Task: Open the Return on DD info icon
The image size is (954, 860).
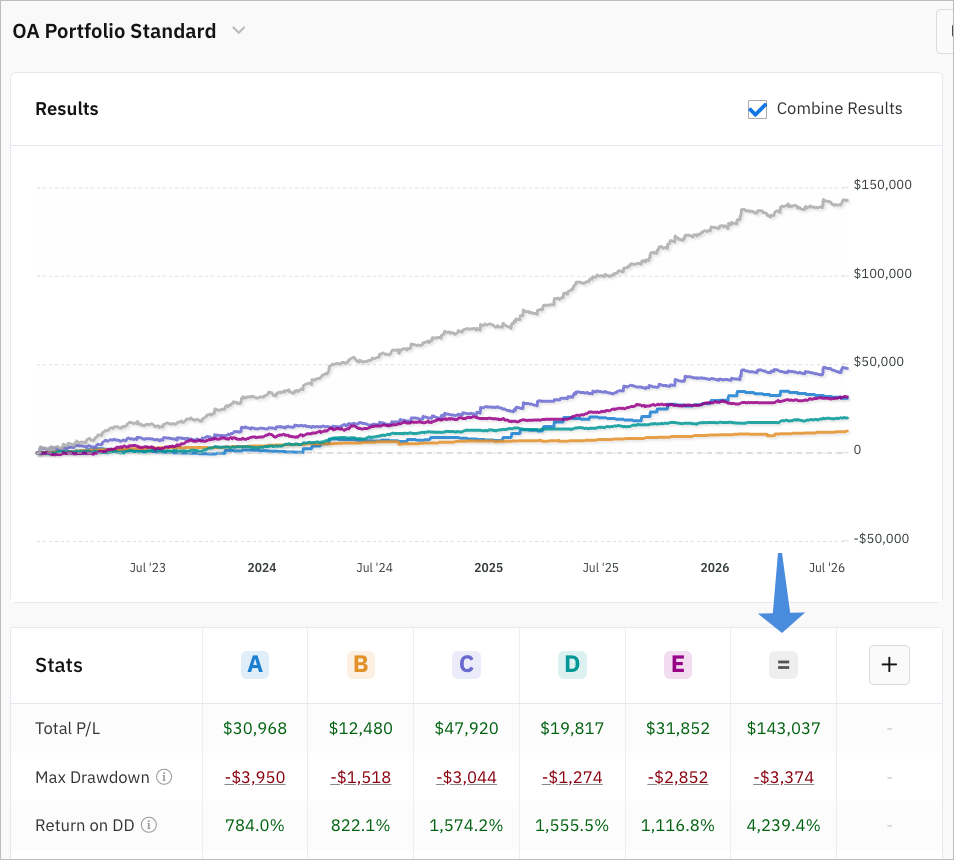Action: click(x=149, y=825)
